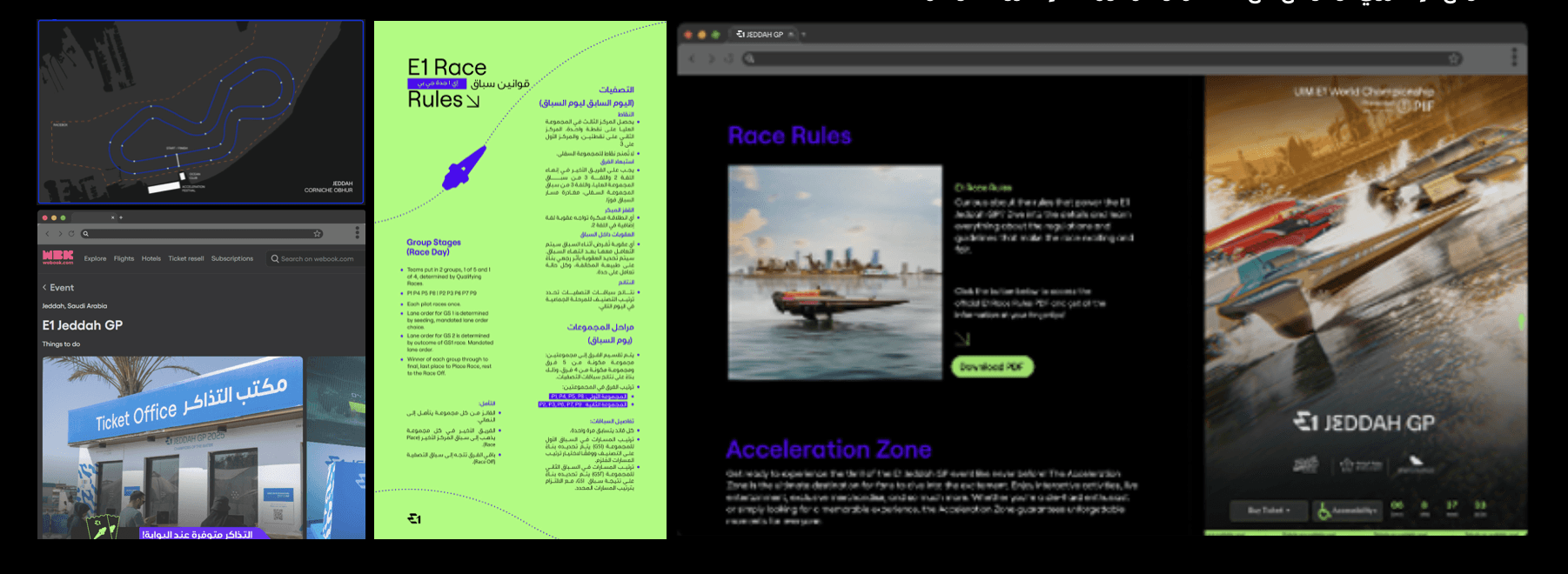Click the E1 Jeddah GP event title
1568x574 pixels.
tap(83, 325)
